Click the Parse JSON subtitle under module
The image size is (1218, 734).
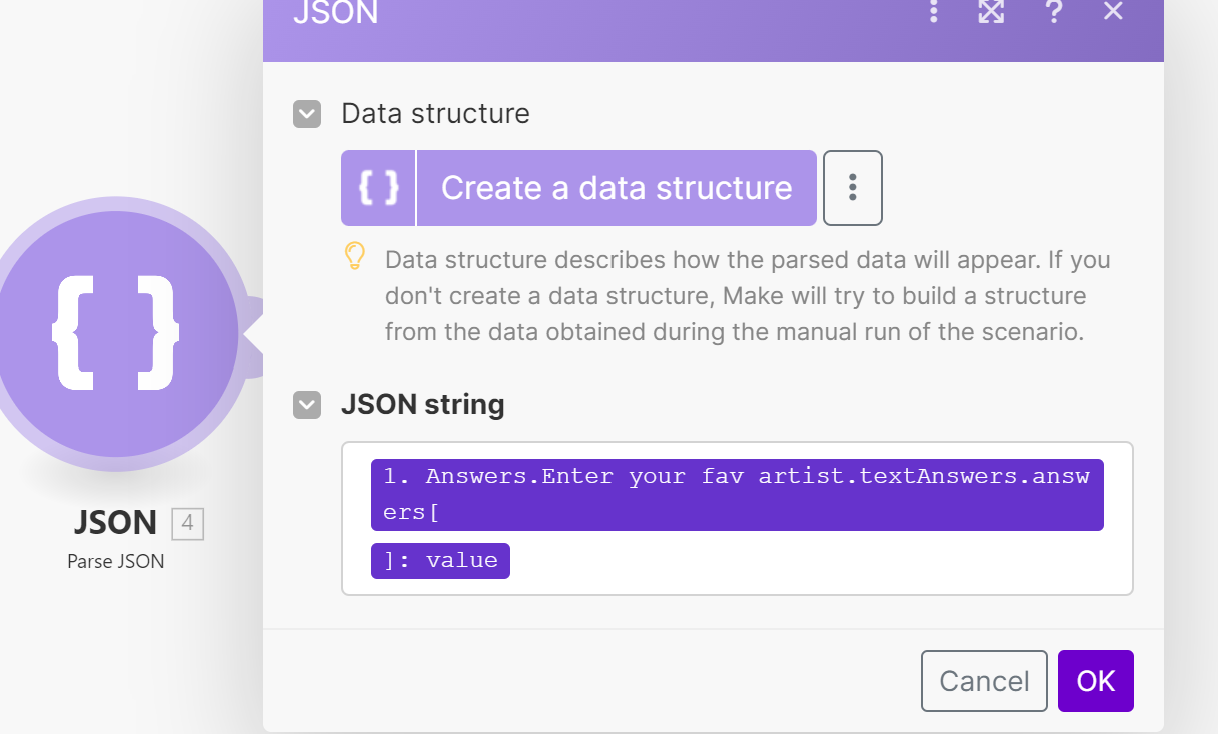click(116, 562)
